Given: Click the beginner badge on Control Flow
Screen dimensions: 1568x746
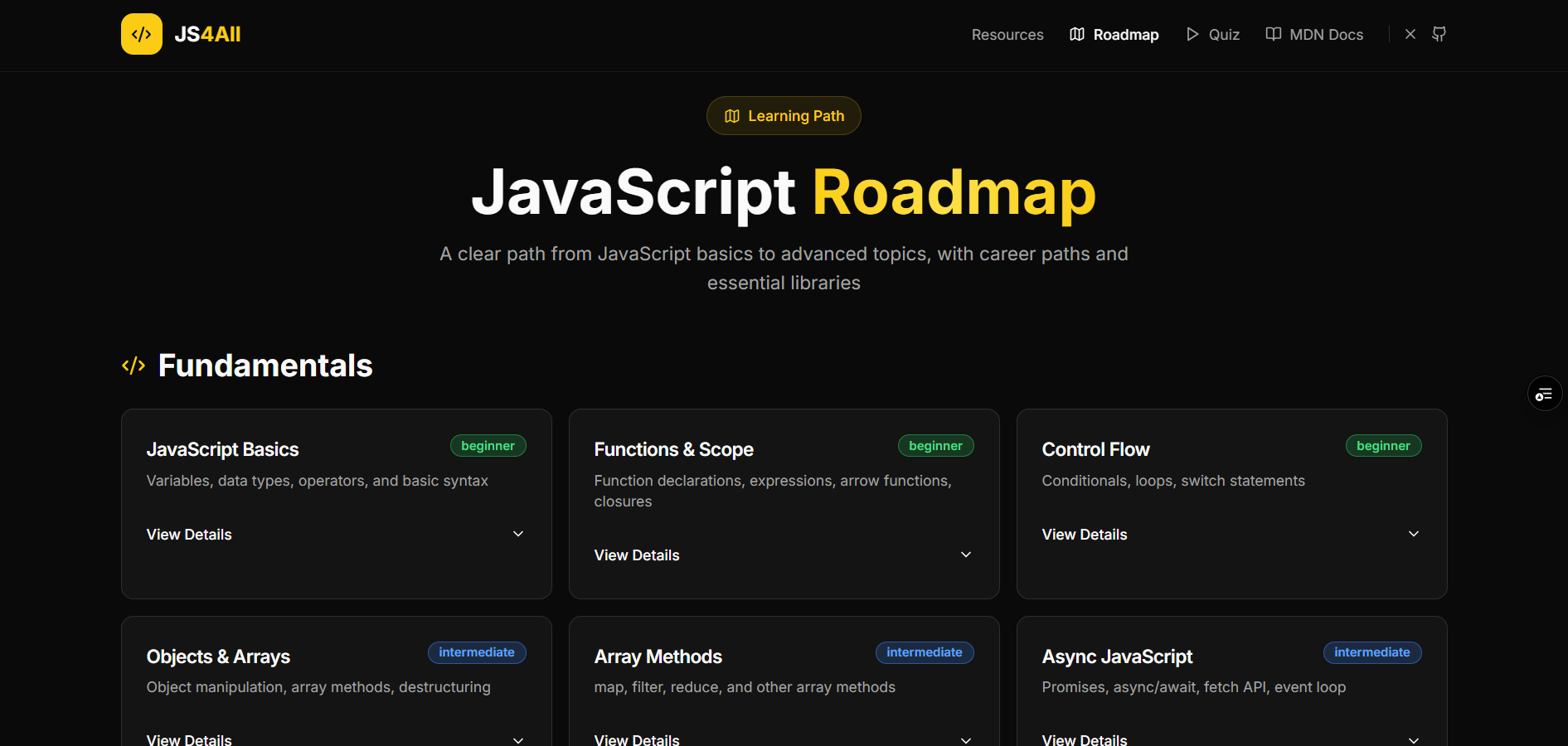Looking at the screenshot, I should (1383, 446).
